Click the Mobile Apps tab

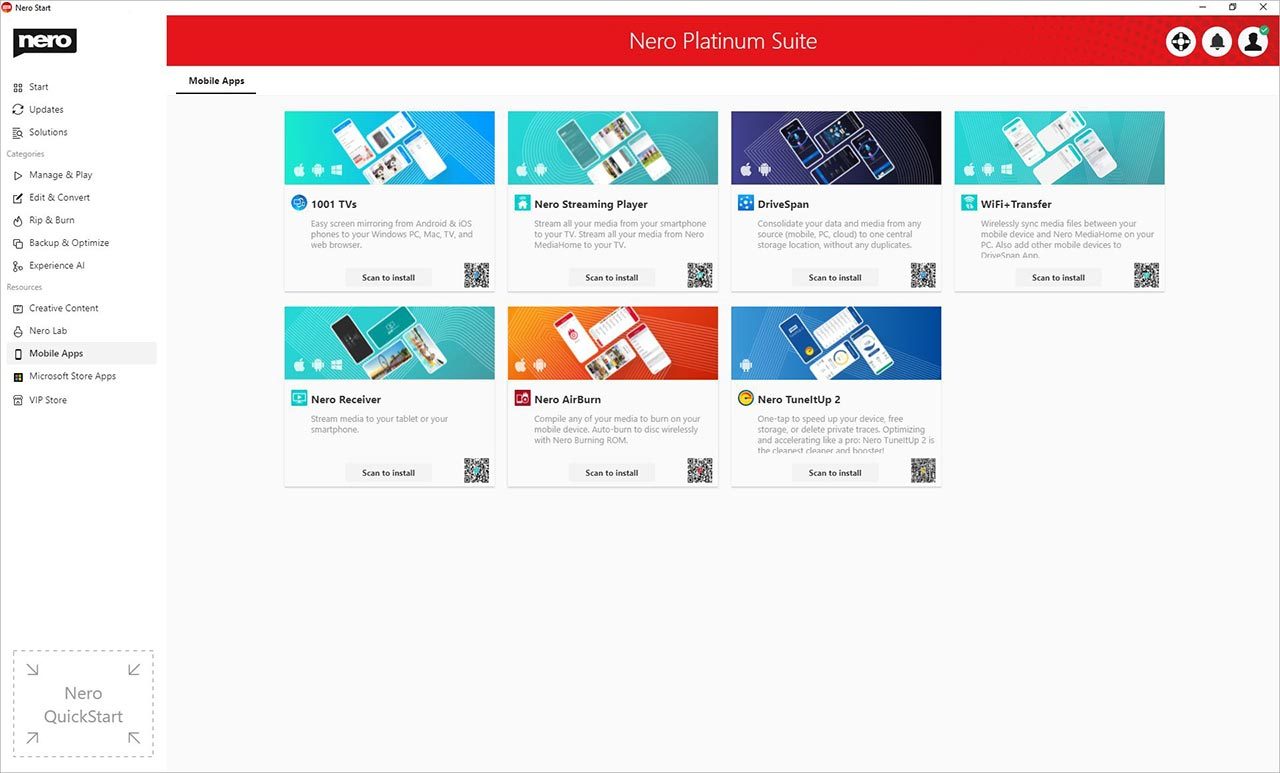[x=216, y=81]
